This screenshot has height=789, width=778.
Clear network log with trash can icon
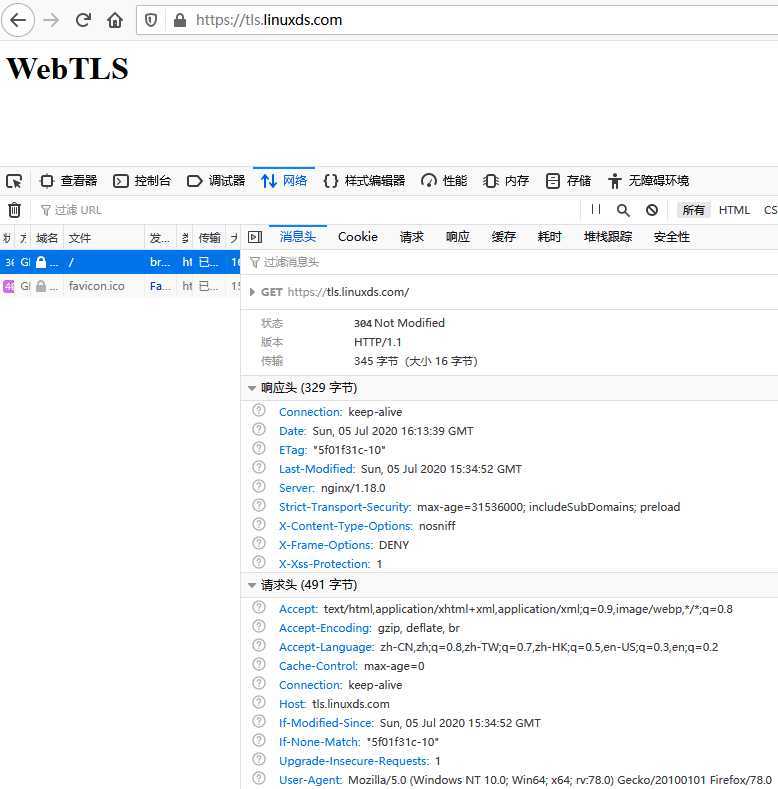[x=15, y=210]
